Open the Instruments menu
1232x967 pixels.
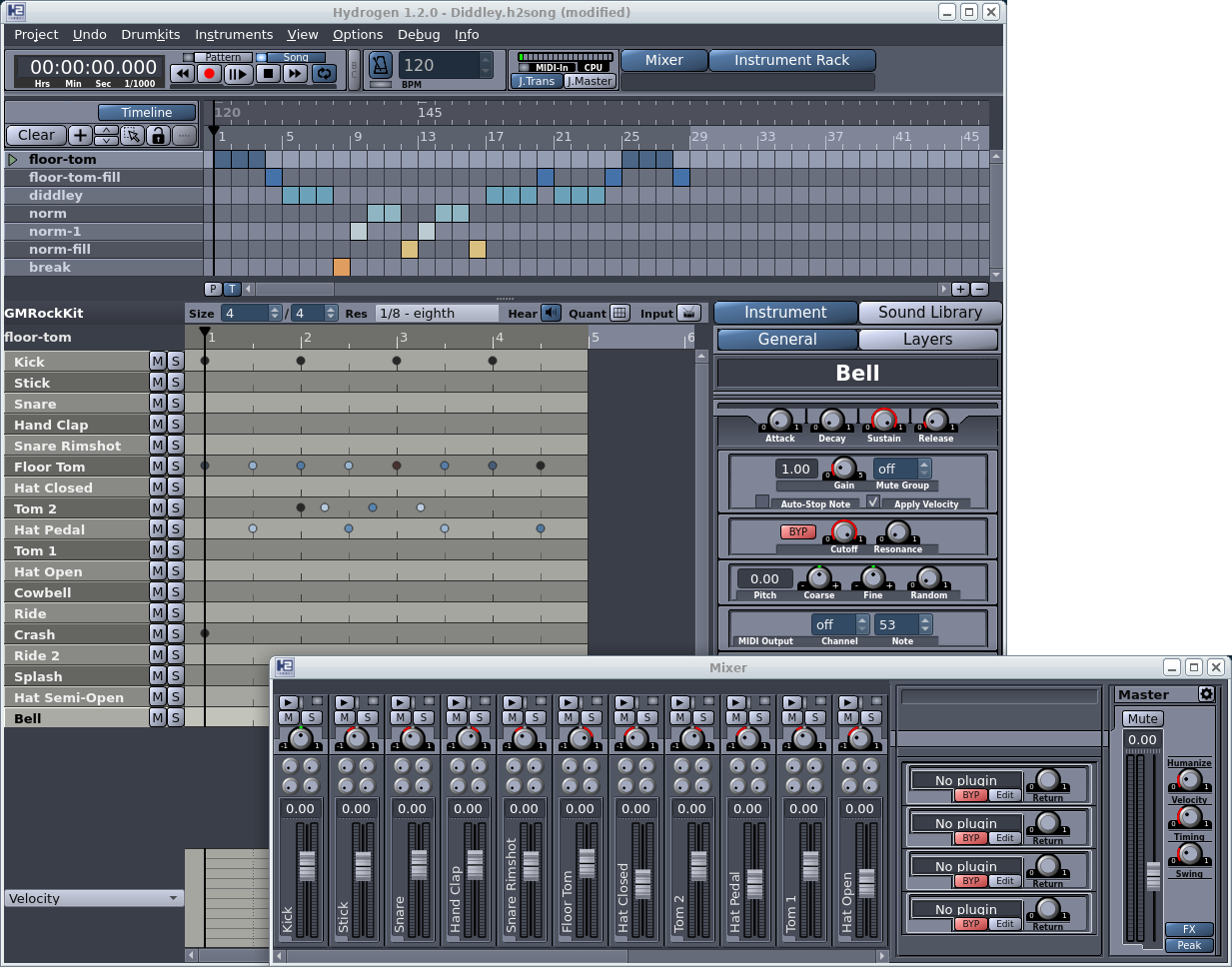(234, 34)
